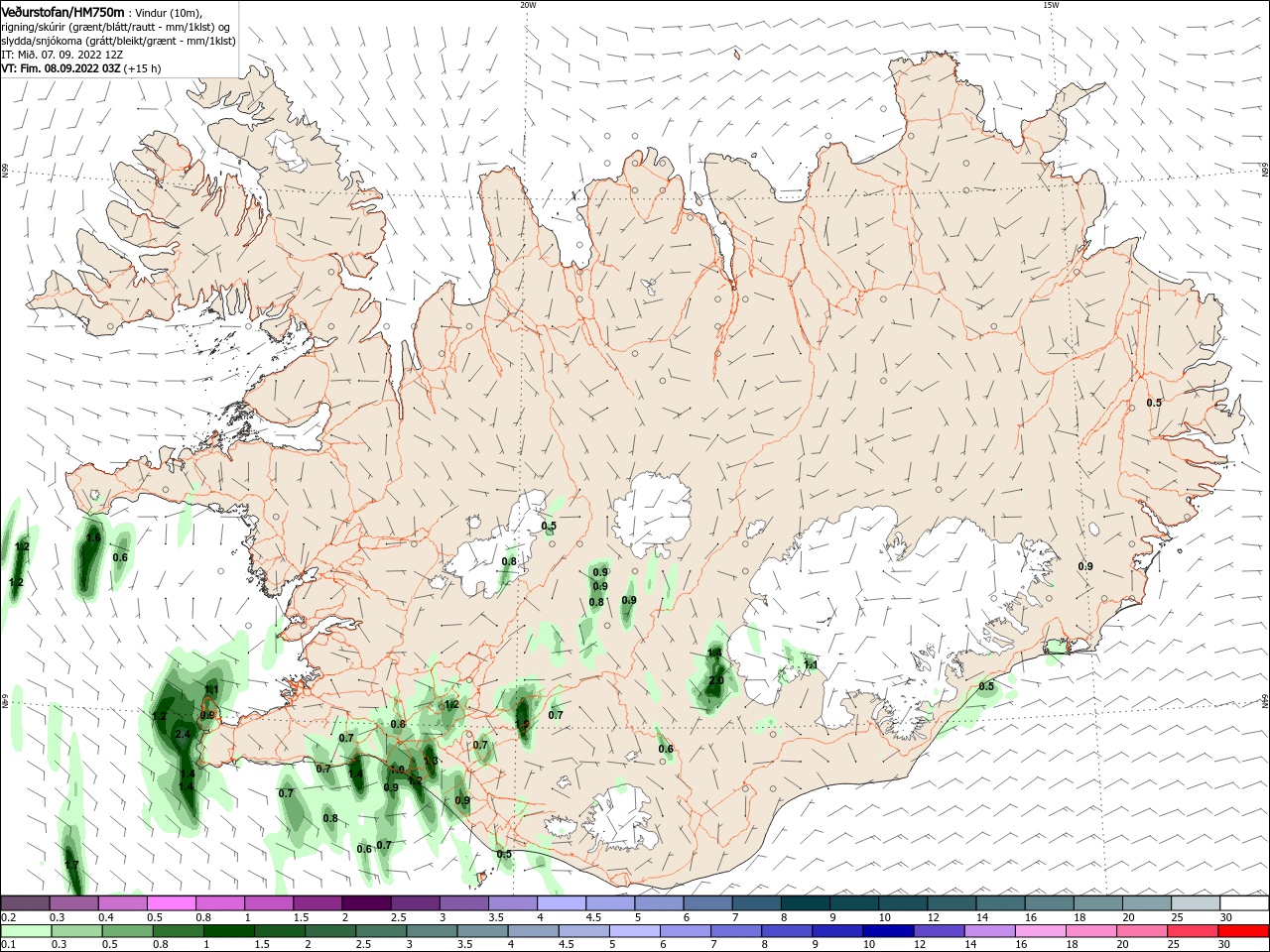Select the 1.9 precipitation value on map
Image resolution: width=1270 pixels, height=952 pixels.
click(523, 725)
